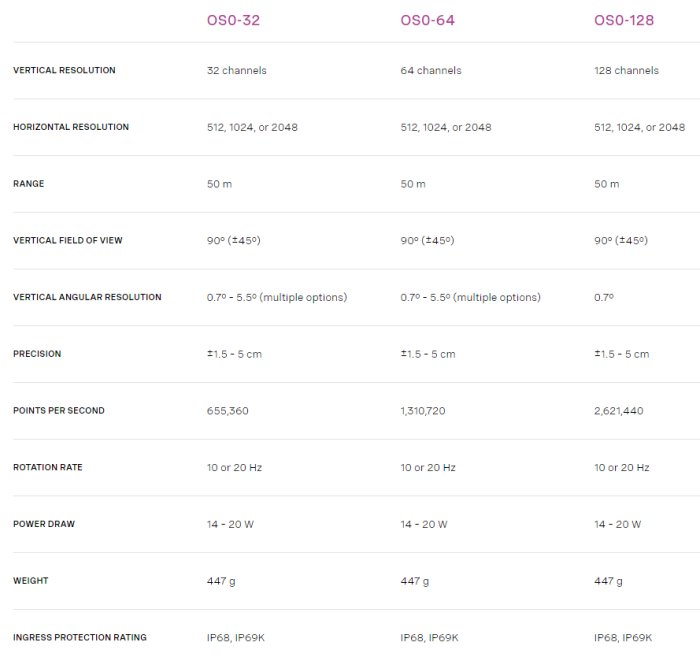This screenshot has height=657, width=700.
Task: Click the Vertical Resolution row label
Action: pos(64,71)
